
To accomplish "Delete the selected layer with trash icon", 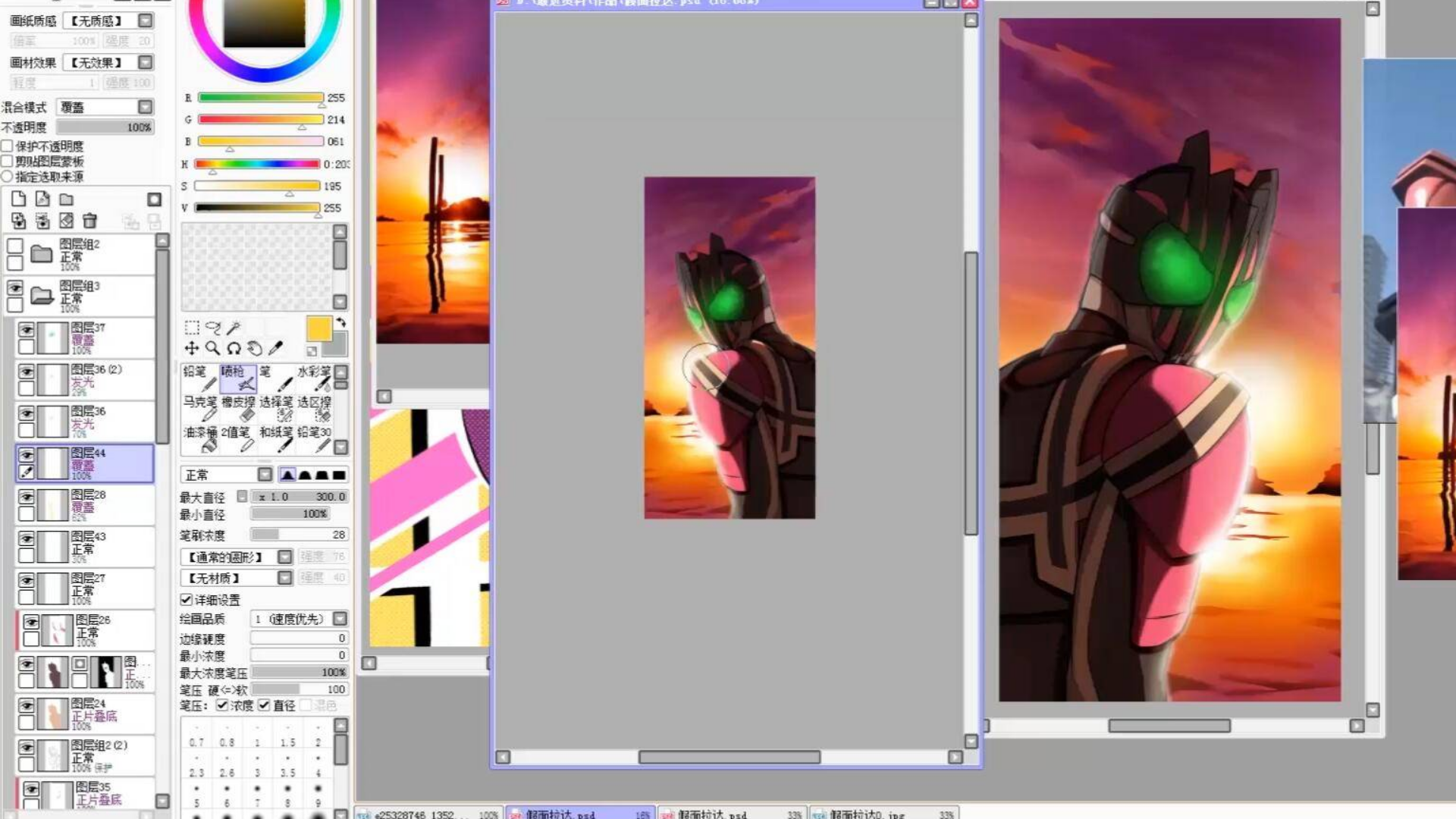I will point(89,221).
